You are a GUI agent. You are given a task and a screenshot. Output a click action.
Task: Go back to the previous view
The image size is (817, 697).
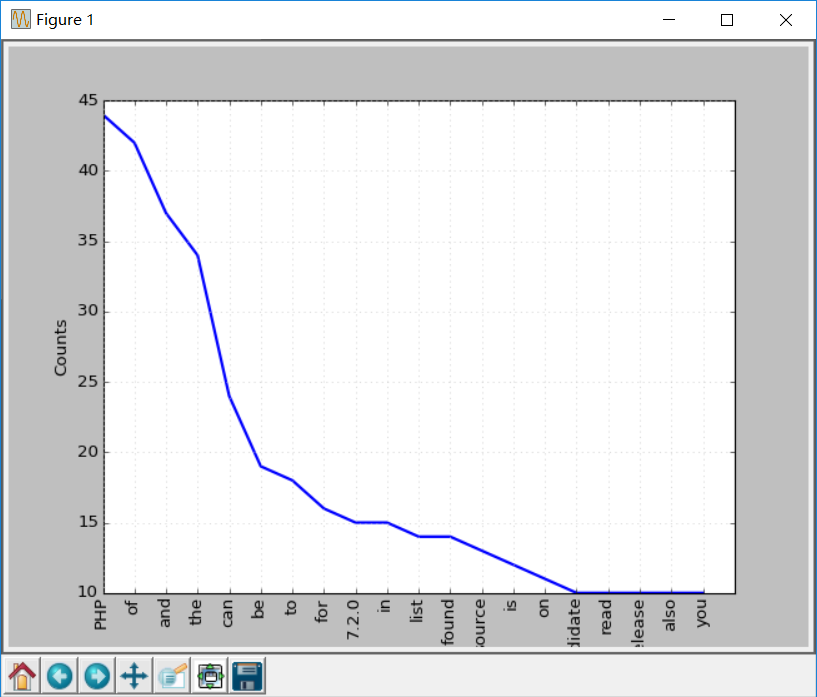coord(59,676)
